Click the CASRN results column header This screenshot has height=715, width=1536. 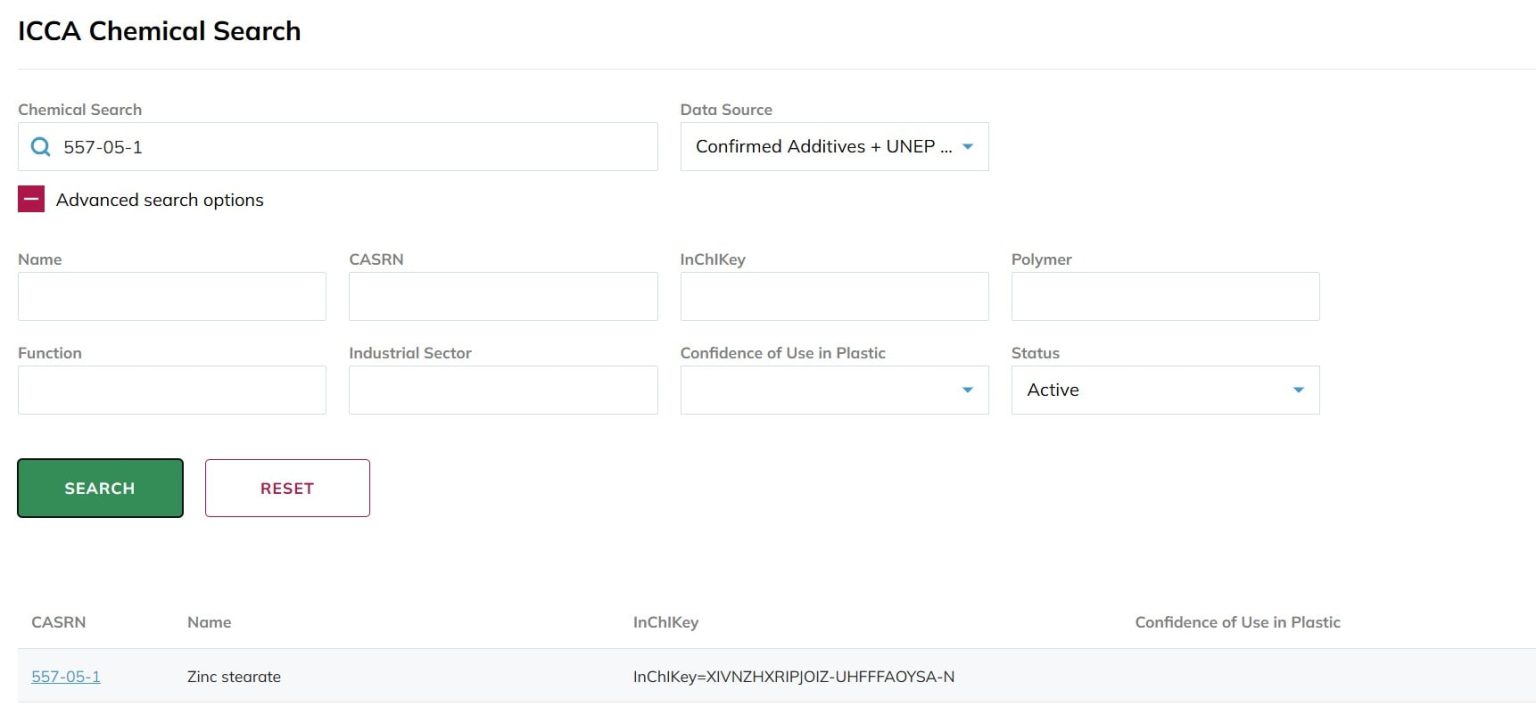(x=58, y=622)
